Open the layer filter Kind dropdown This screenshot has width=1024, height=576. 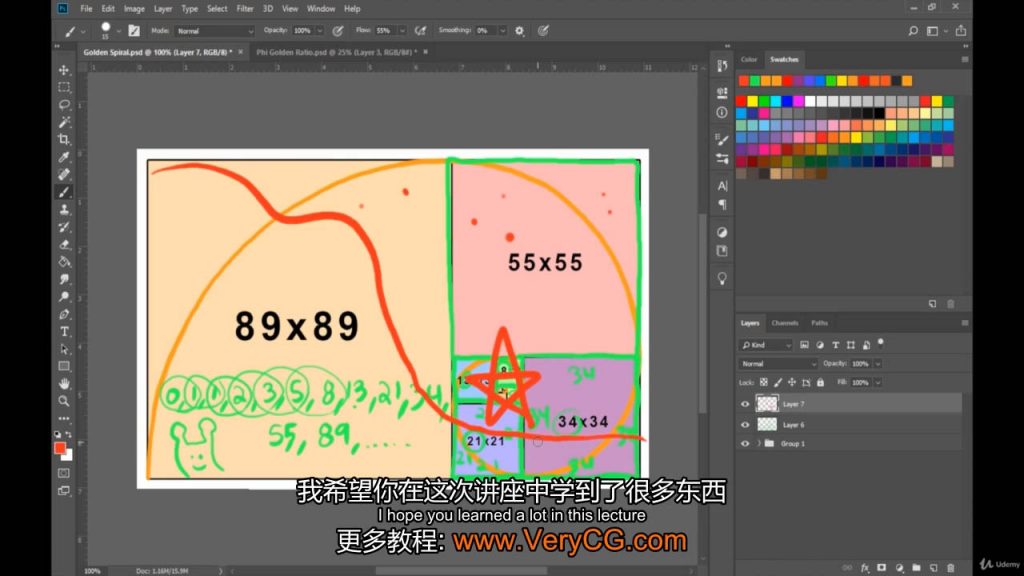click(x=766, y=345)
